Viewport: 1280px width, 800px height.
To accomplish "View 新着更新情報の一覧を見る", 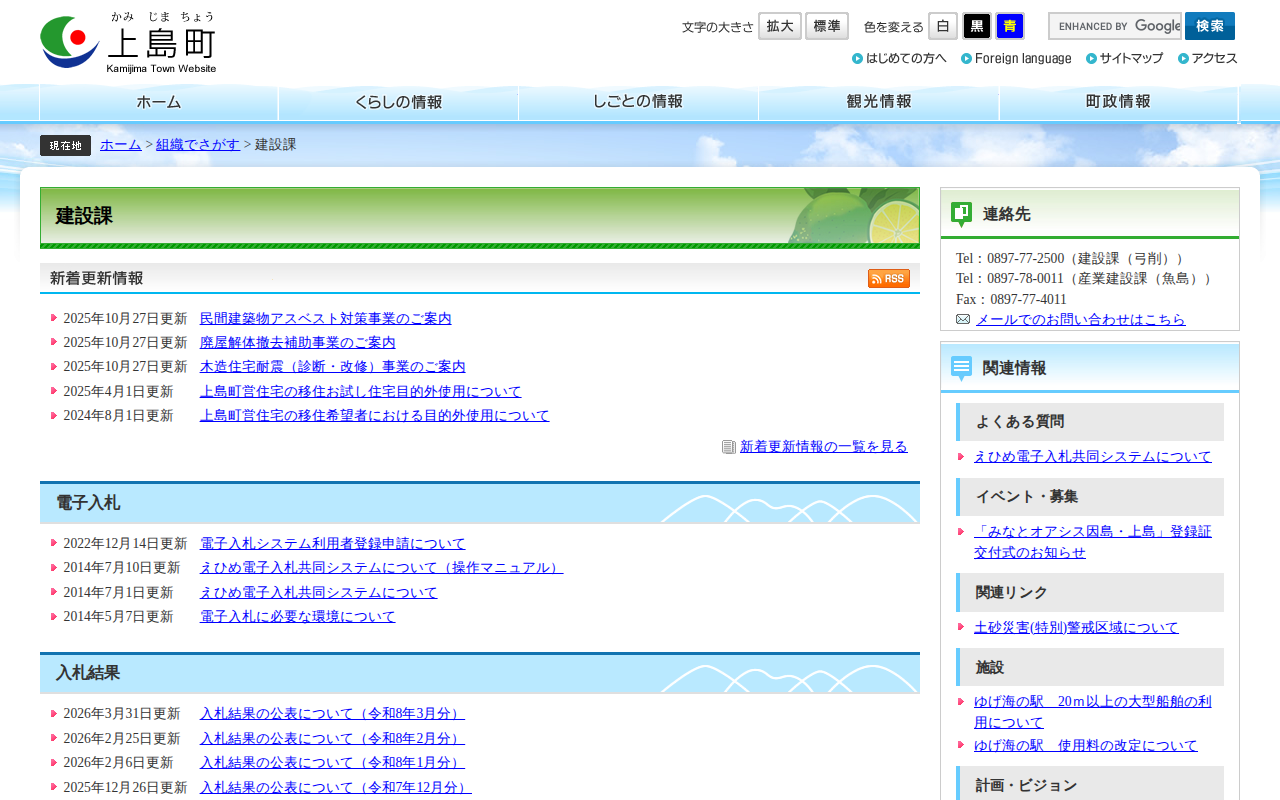I will point(824,447).
